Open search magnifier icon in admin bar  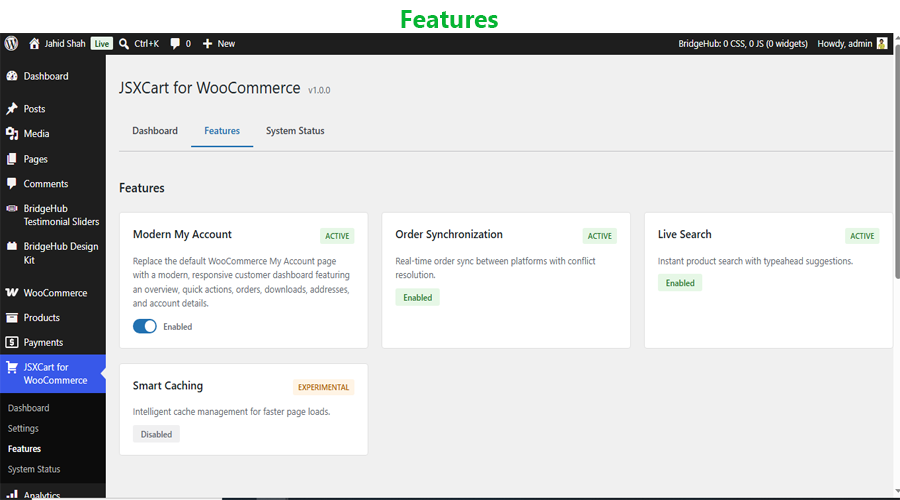click(x=124, y=44)
